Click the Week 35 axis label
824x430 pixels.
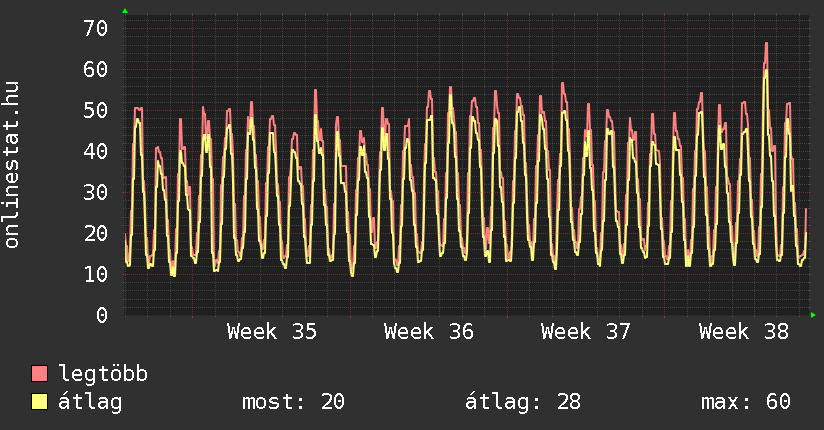(272, 332)
